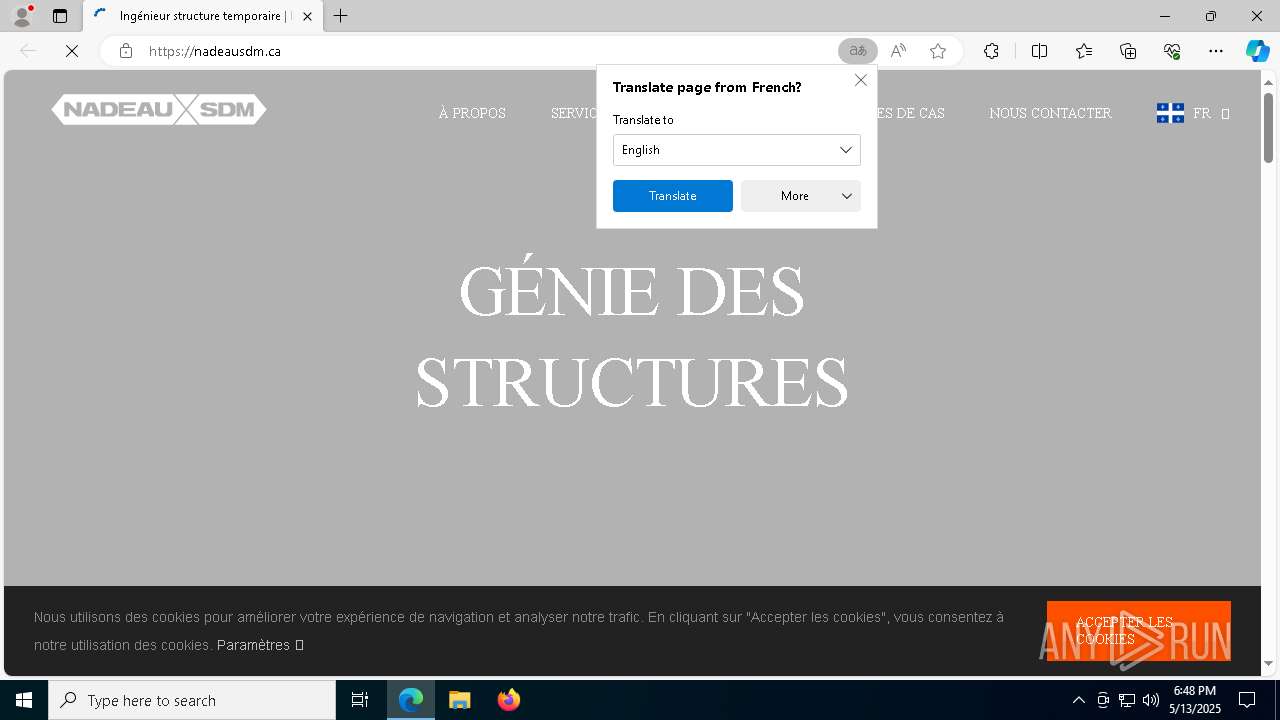Open the À PROPOS menu item
This screenshot has width=1280, height=720.
coord(472,113)
